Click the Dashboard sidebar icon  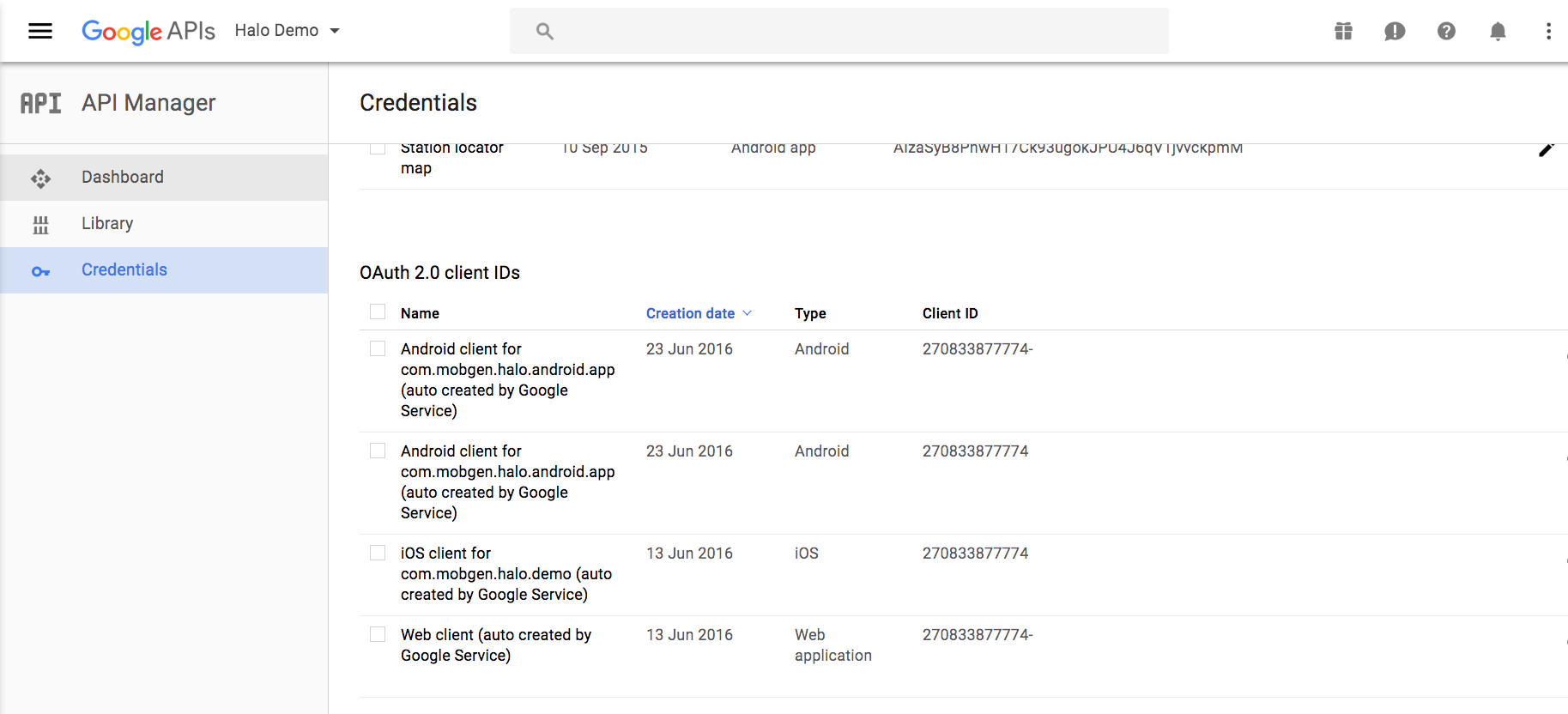[x=40, y=178]
